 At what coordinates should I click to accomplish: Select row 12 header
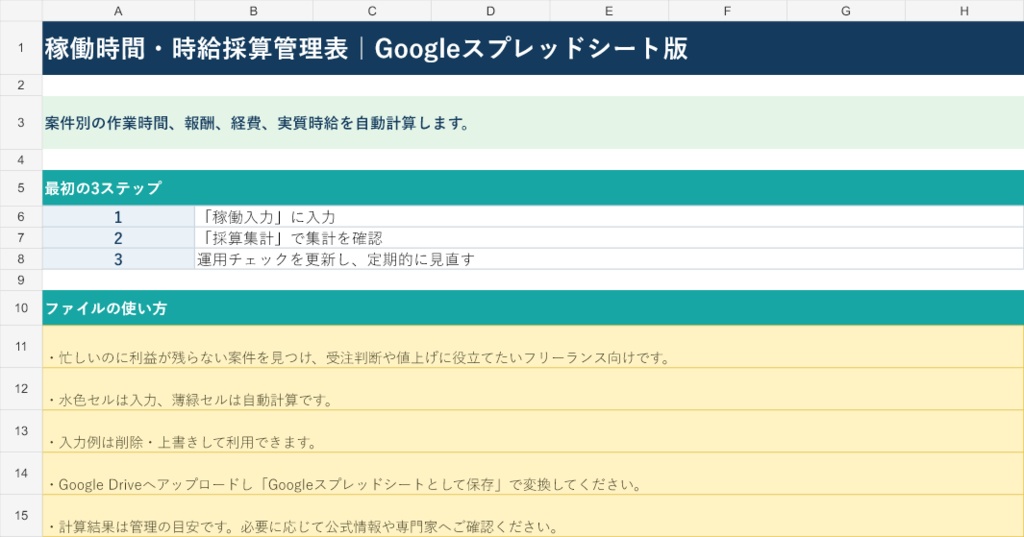21,389
